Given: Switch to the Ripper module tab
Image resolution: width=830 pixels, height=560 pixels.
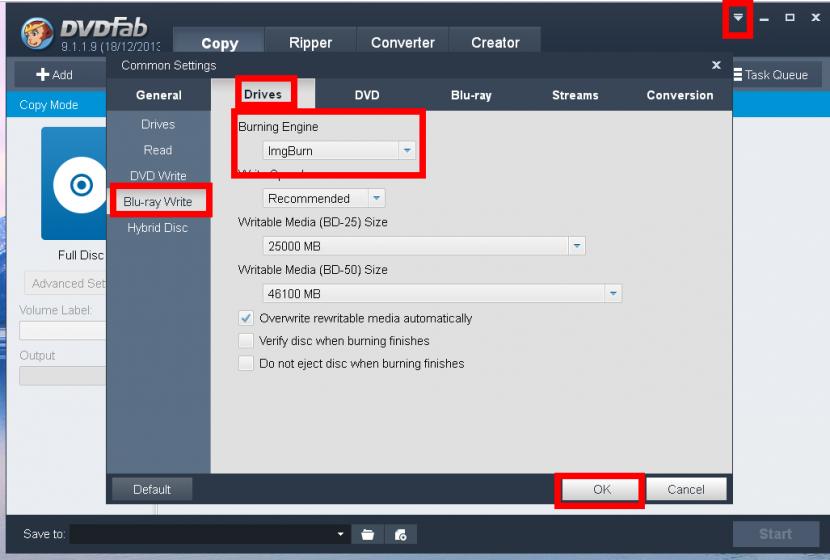Looking at the screenshot, I should pos(310,42).
